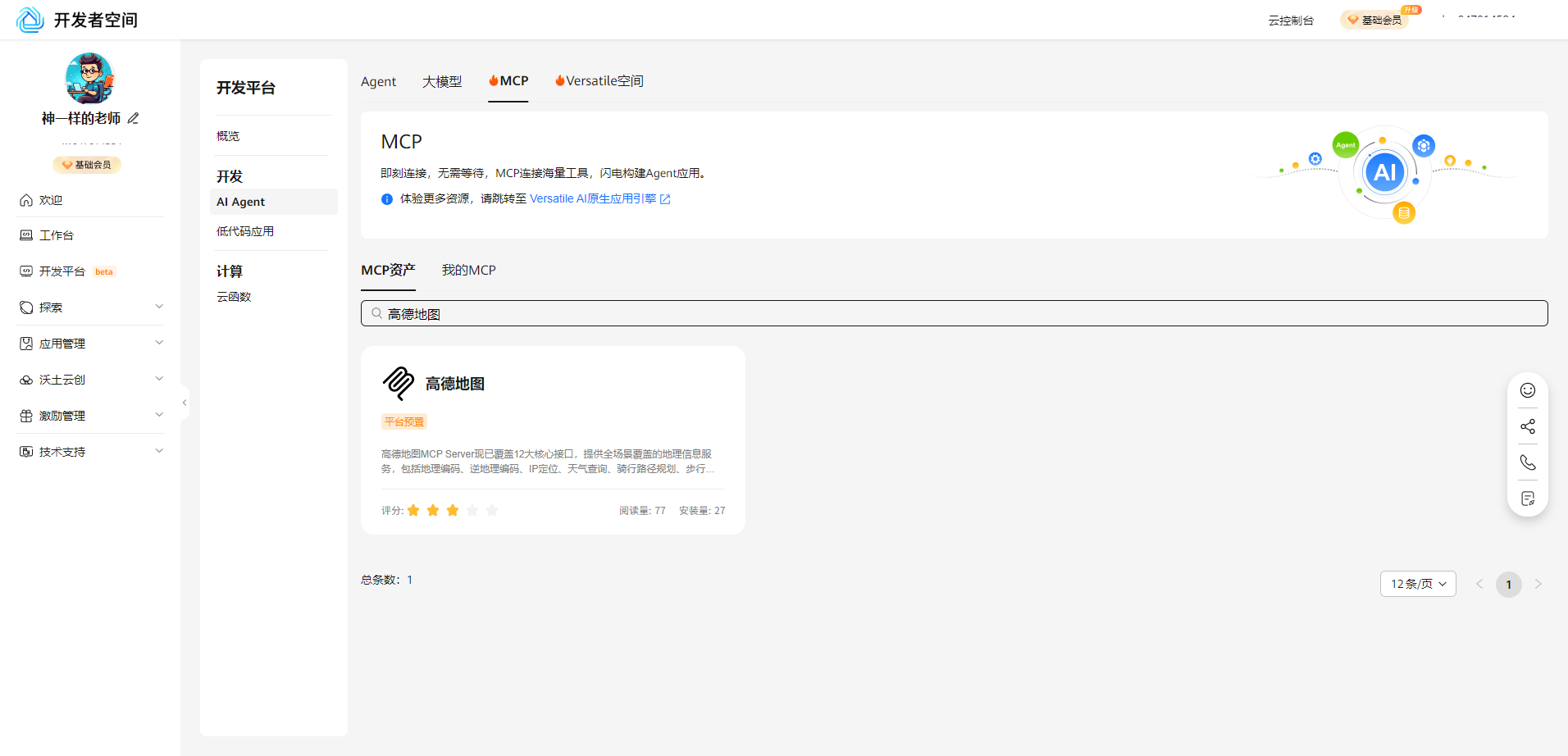The height and width of the screenshot is (756, 1568).
Task: Click the 应用管理 sidebar icon
Action: click(x=26, y=344)
